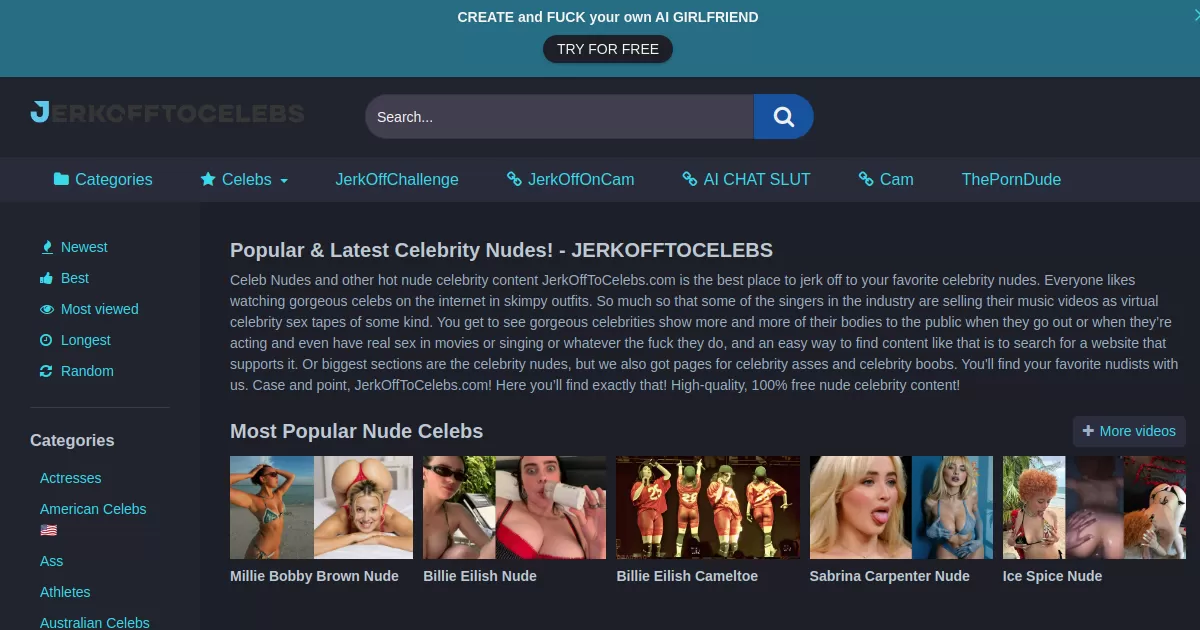Open the JerkOffChallenge nav item
The width and height of the screenshot is (1200, 630).
point(397,180)
